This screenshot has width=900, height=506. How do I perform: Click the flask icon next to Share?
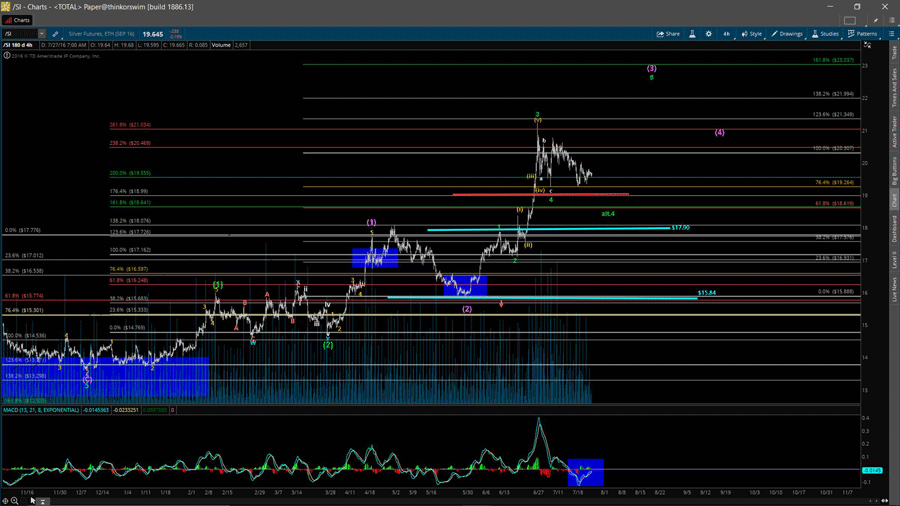tap(692, 34)
